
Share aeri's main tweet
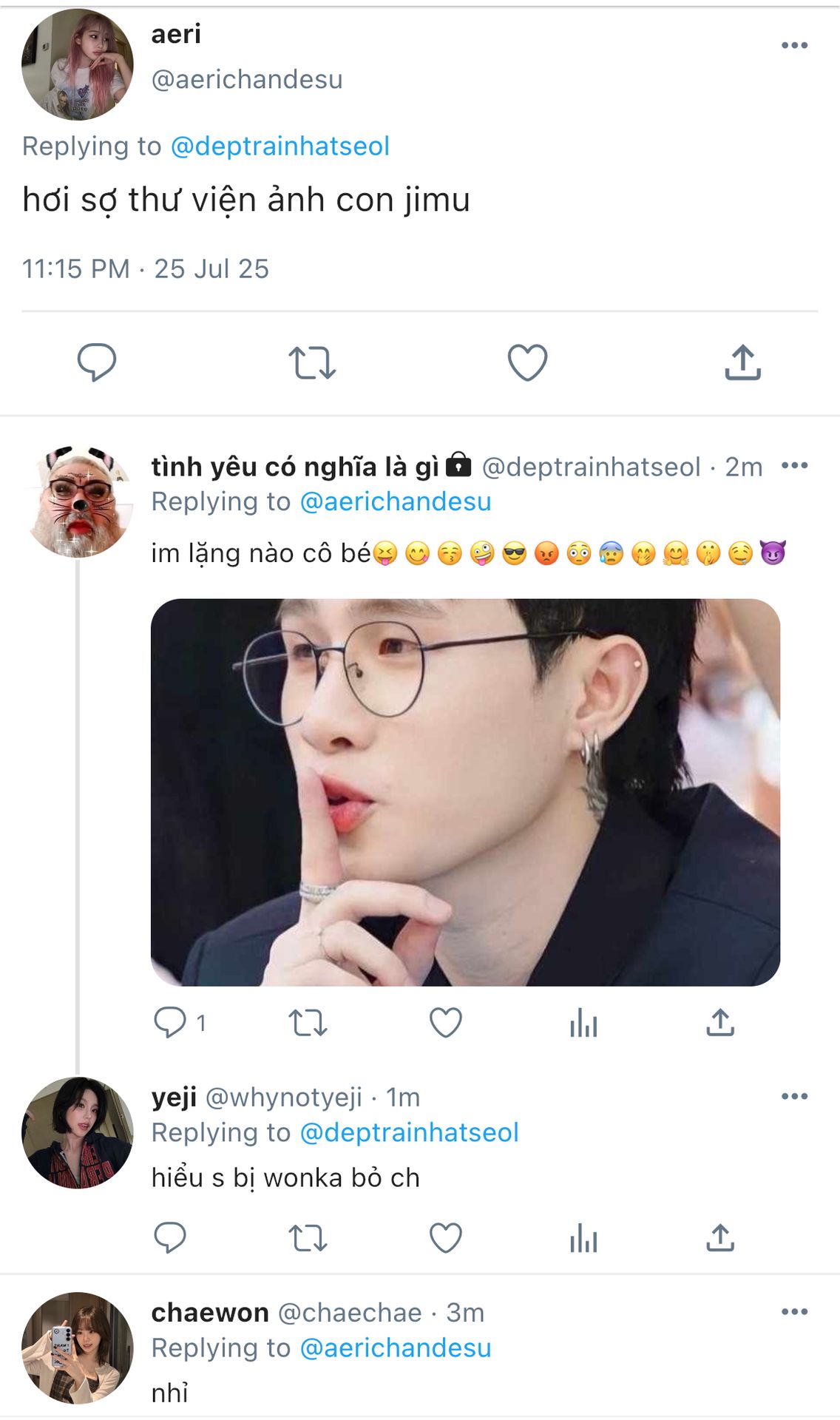[742, 363]
